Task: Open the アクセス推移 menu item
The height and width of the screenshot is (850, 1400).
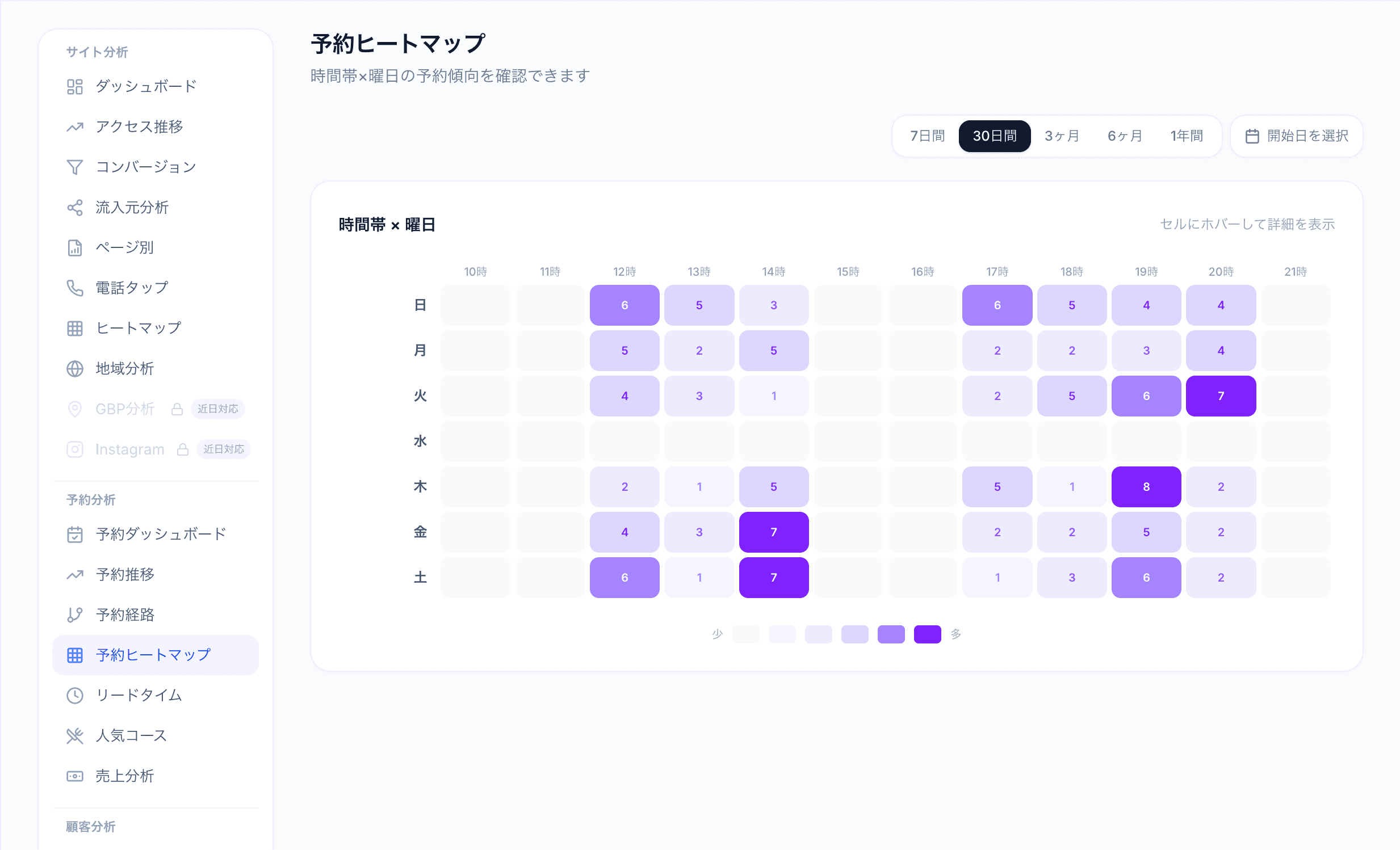Action: (x=139, y=127)
